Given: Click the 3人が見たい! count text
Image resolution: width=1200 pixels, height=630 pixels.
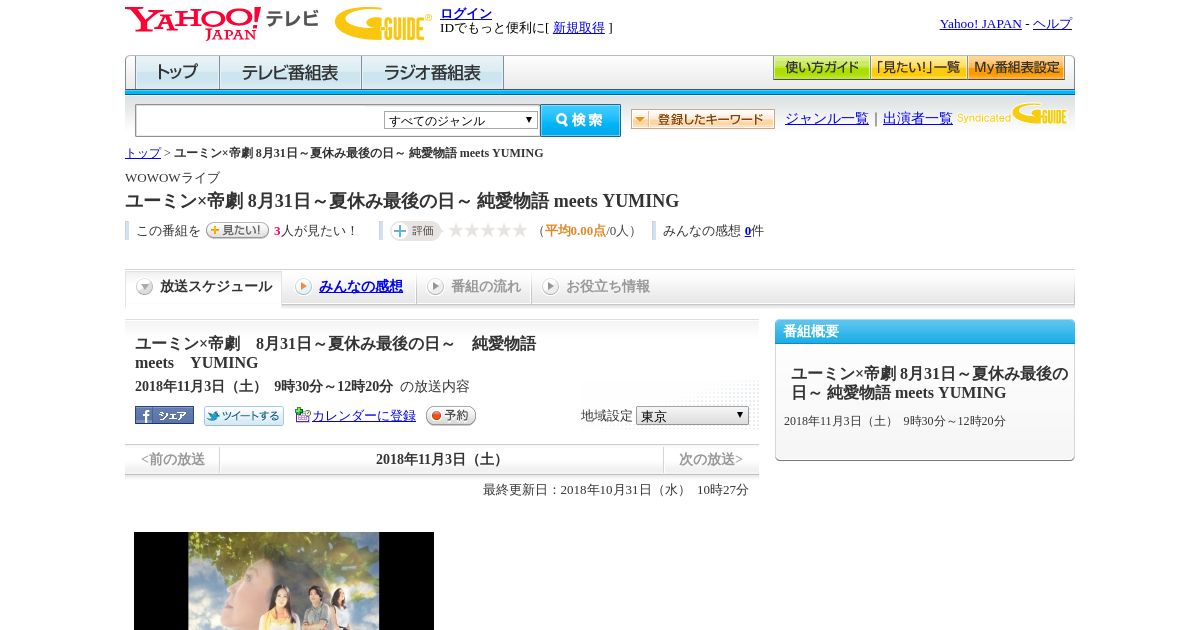Looking at the screenshot, I should 316,231.
